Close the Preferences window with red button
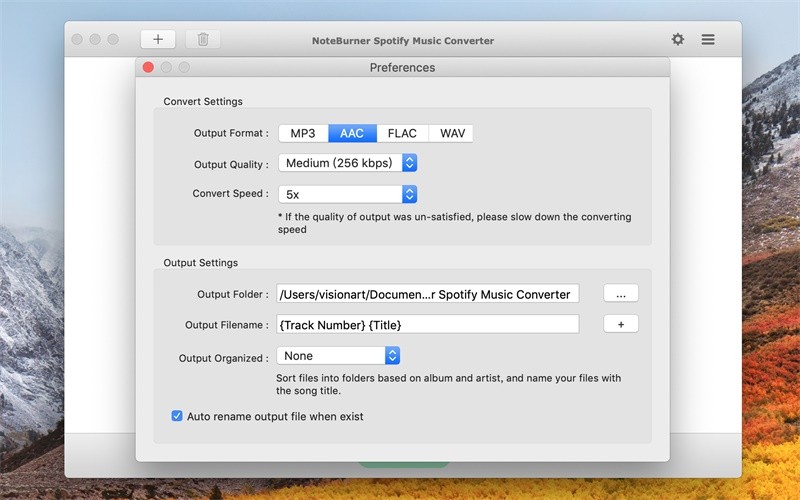800x500 pixels. [x=148, y=67]
